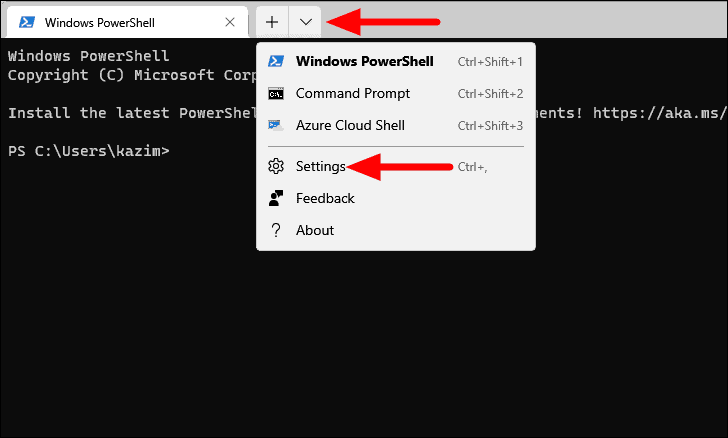Launch Azure Cloud Shell from the menu
Screen dimensions: 728x438
396,125
